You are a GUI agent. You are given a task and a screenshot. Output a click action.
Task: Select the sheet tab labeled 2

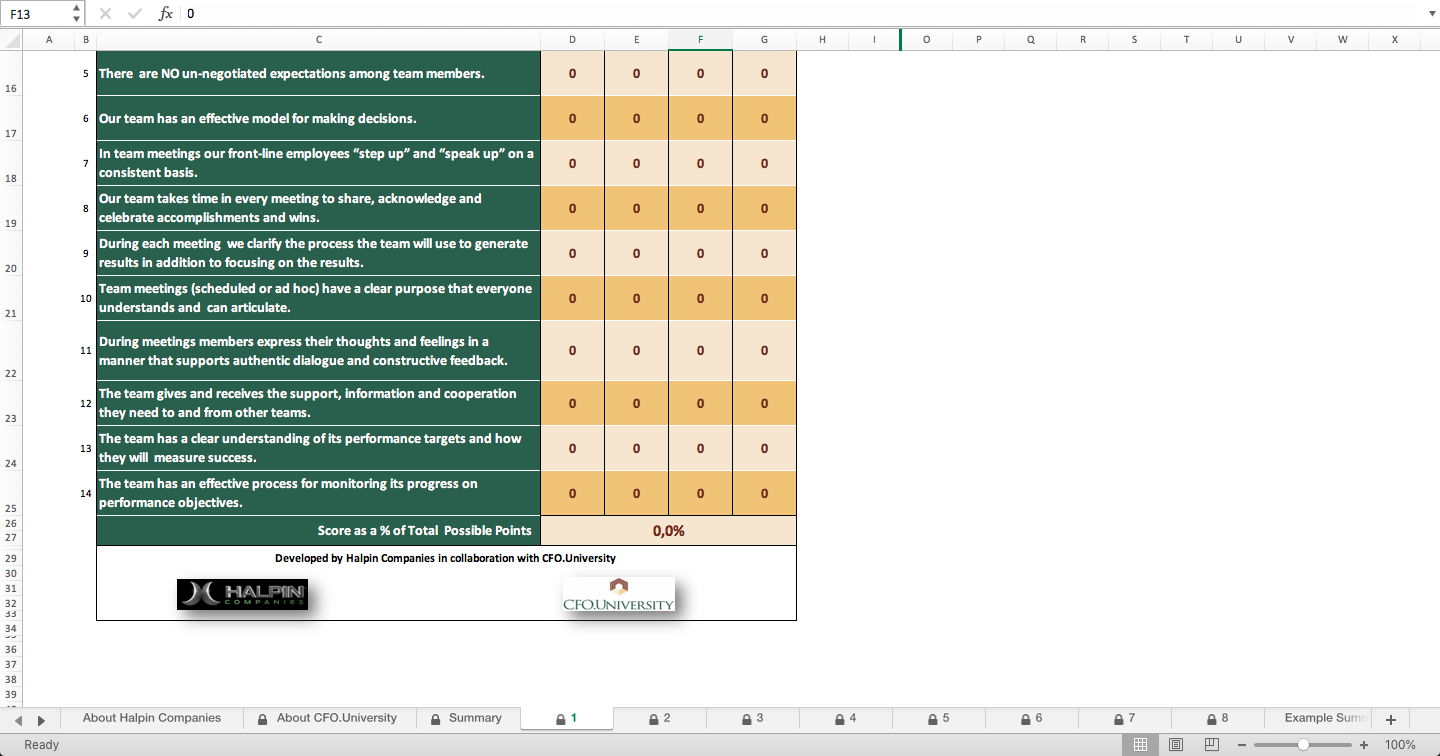tap(659, 718)
